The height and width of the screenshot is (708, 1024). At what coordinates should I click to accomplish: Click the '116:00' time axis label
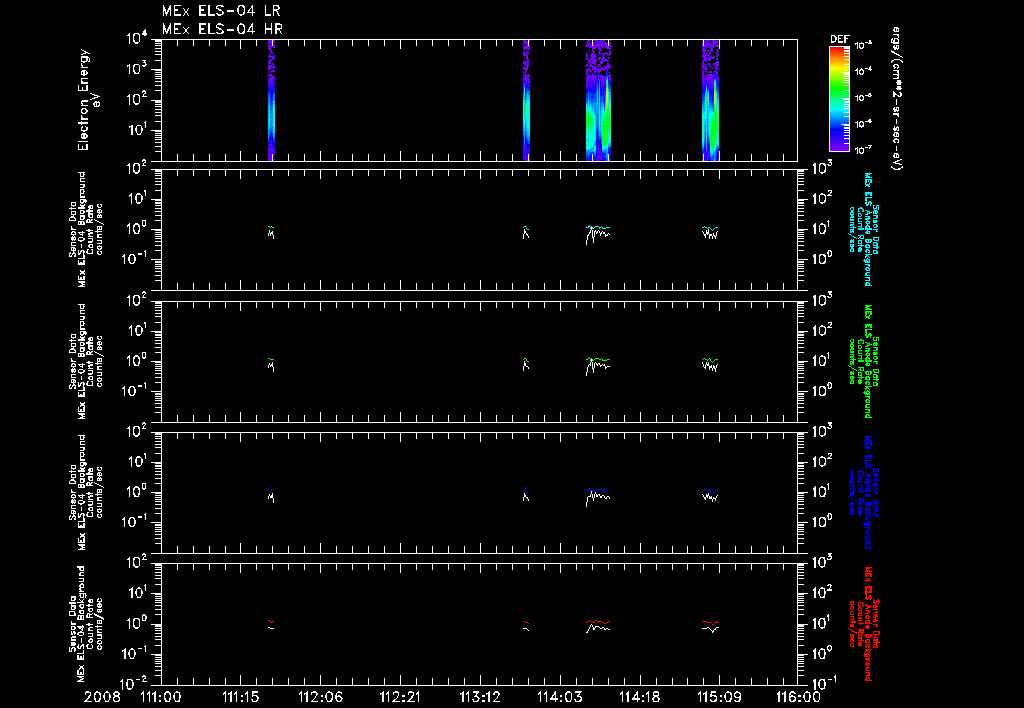pyautogui.click(x=799, y=697)
